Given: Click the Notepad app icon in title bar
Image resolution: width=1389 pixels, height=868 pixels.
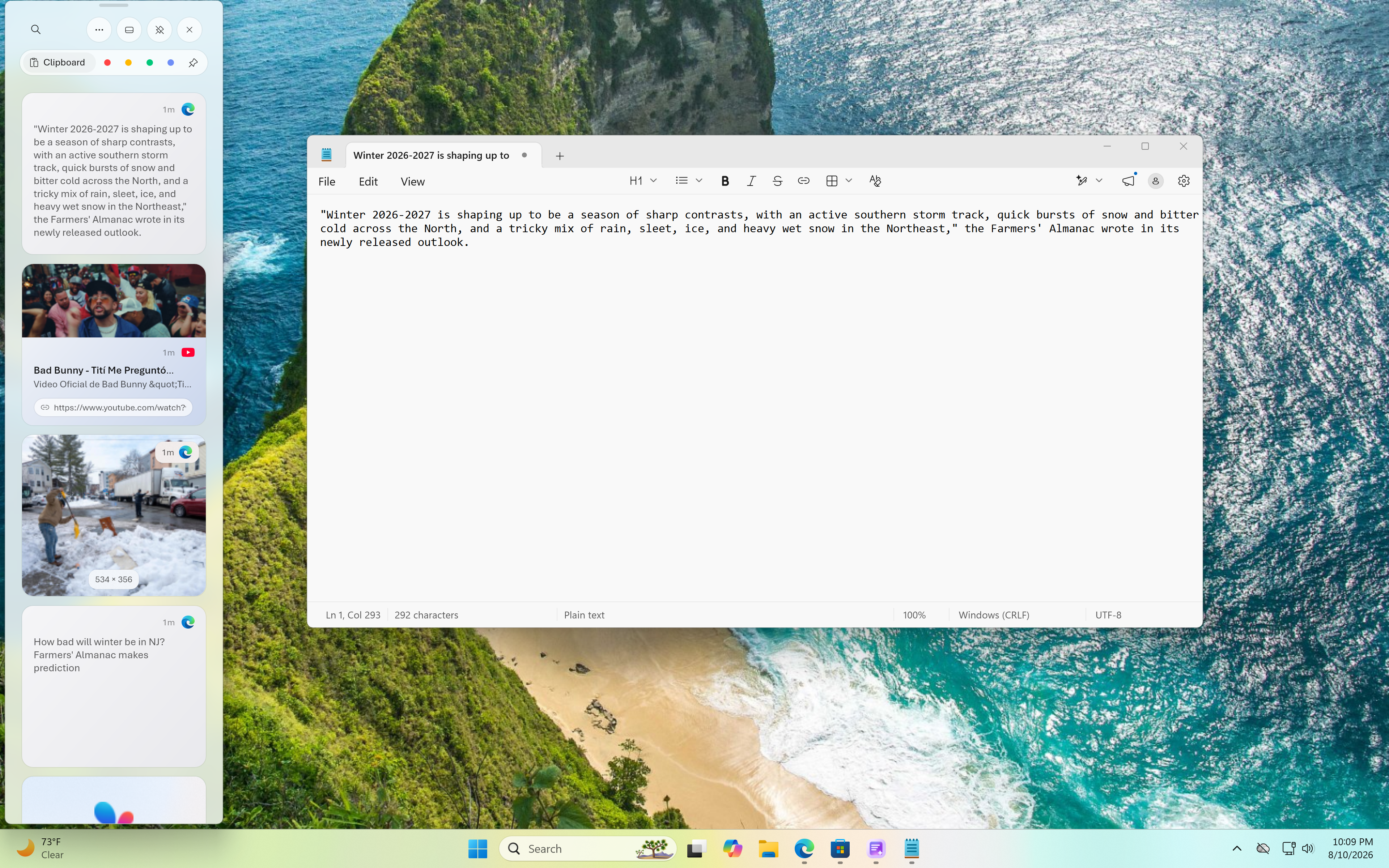Looking at the screenshot, I should (x=327, y=155).
